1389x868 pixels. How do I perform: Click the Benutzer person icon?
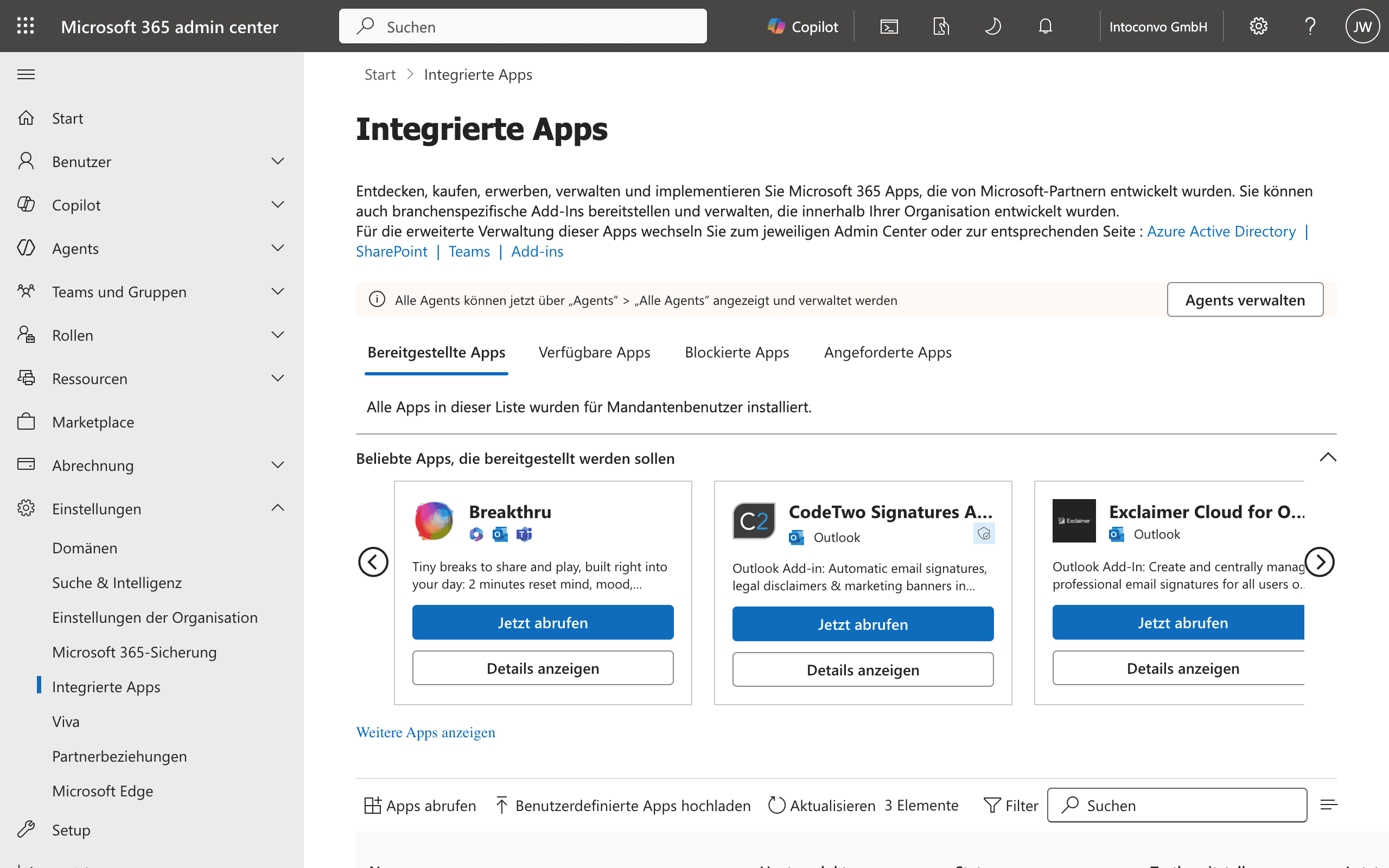pos(26,161)
